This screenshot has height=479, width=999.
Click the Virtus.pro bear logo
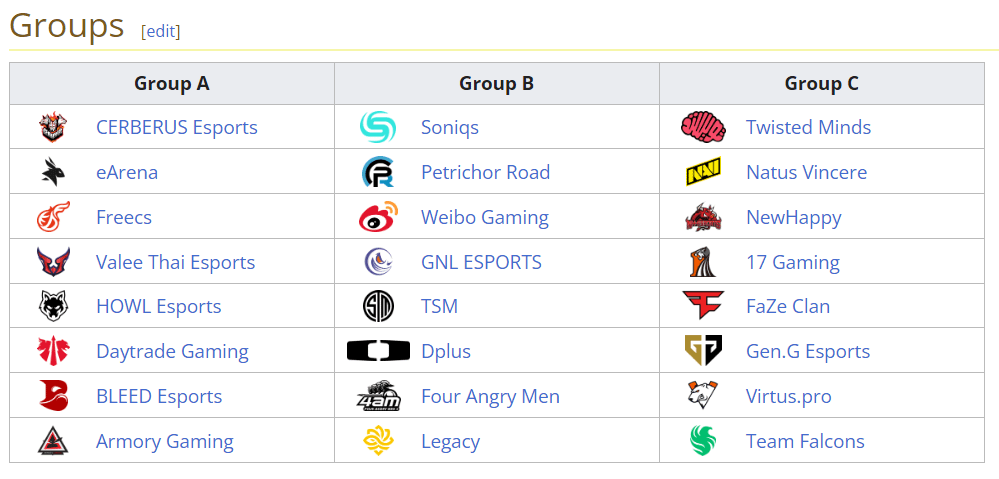click(703, 396)
